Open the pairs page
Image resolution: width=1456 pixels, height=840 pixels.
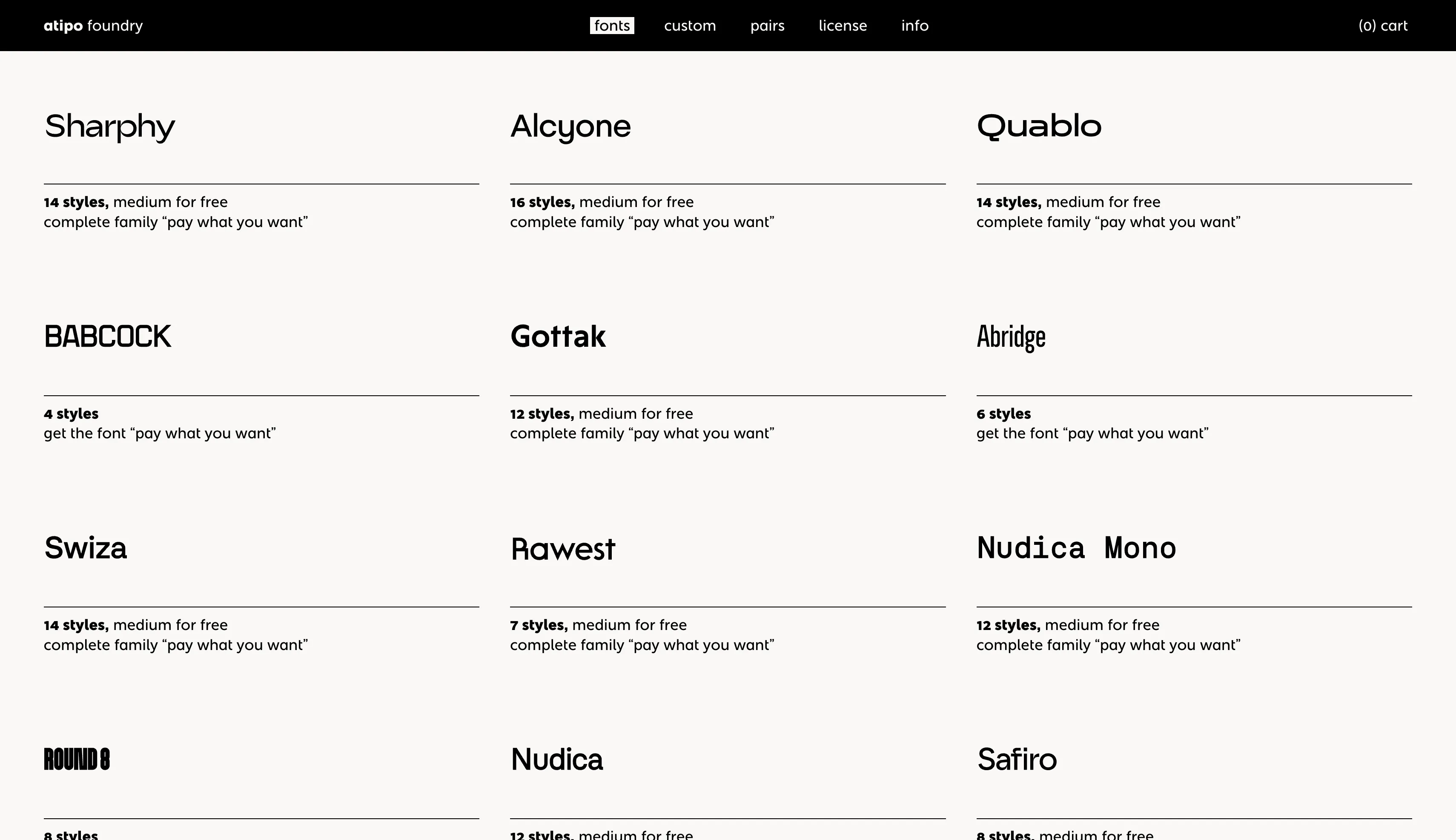click(x=767, y=26)
